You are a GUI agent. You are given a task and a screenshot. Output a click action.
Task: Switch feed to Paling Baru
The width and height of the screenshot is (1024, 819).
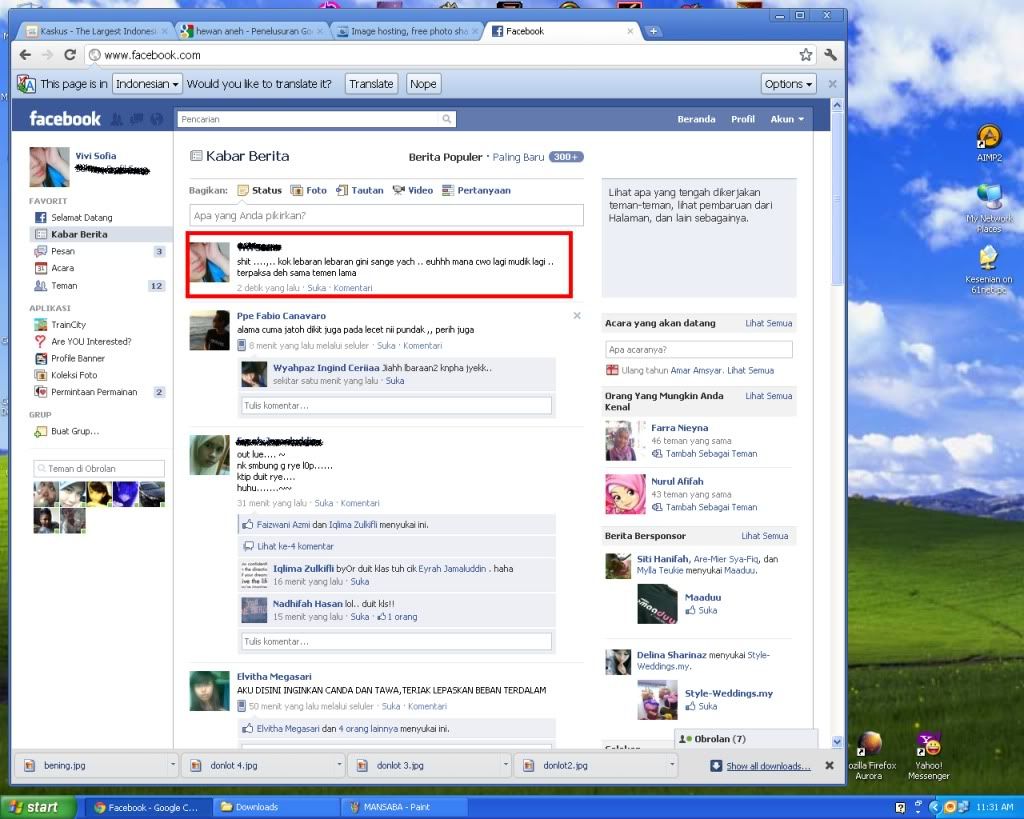[x=518, y=157]
